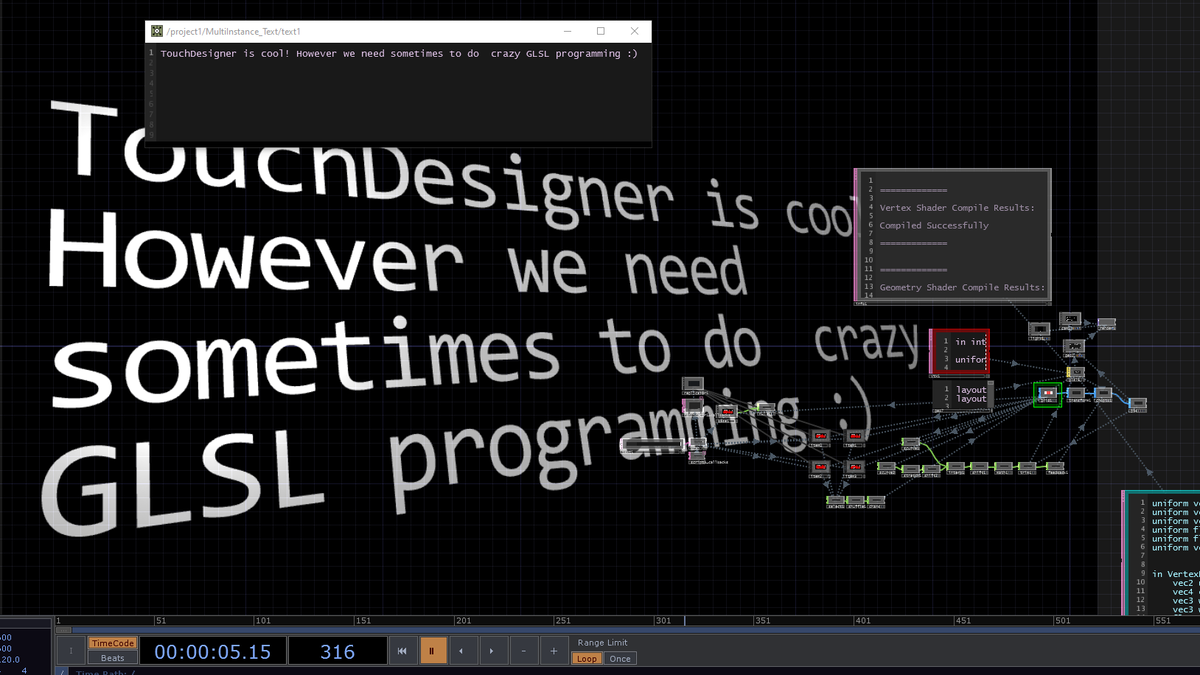Enable Loop range limit

587,659
